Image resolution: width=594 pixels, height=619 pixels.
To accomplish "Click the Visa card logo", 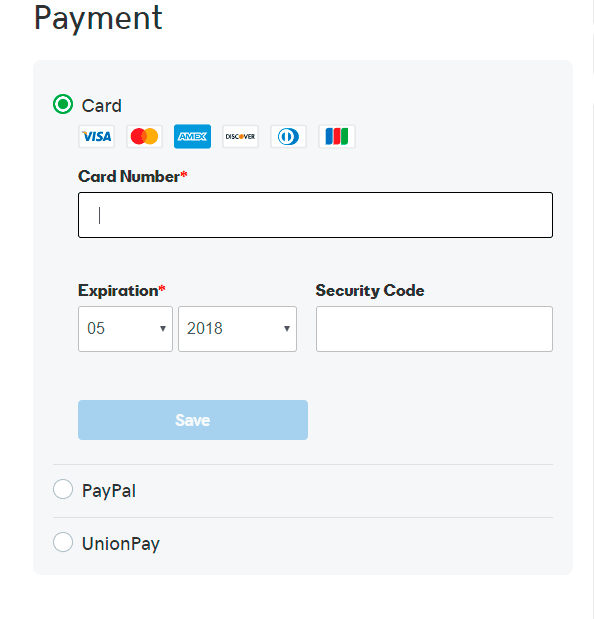I will (x=96, y=137).
